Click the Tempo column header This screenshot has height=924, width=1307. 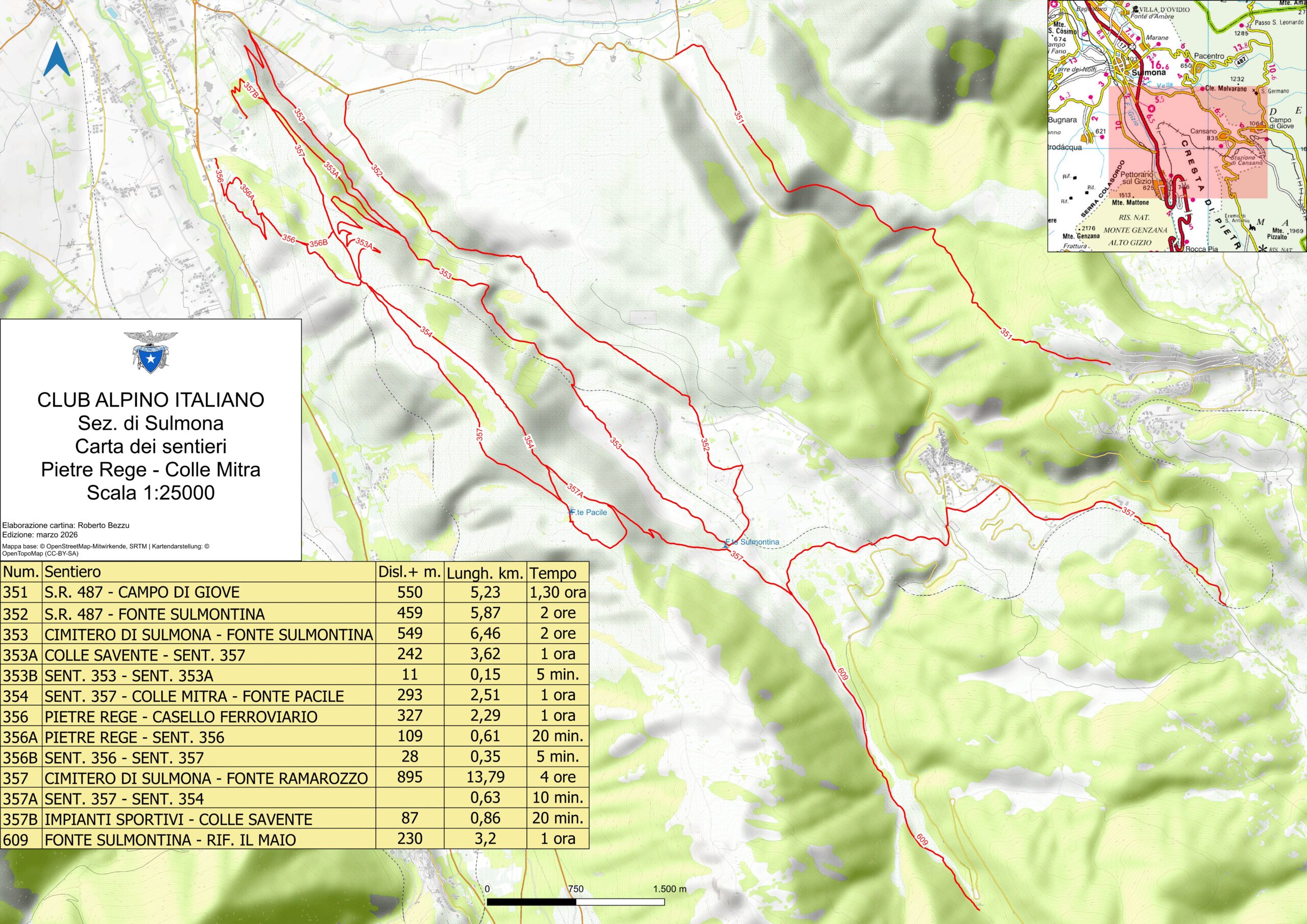[552, 573]
